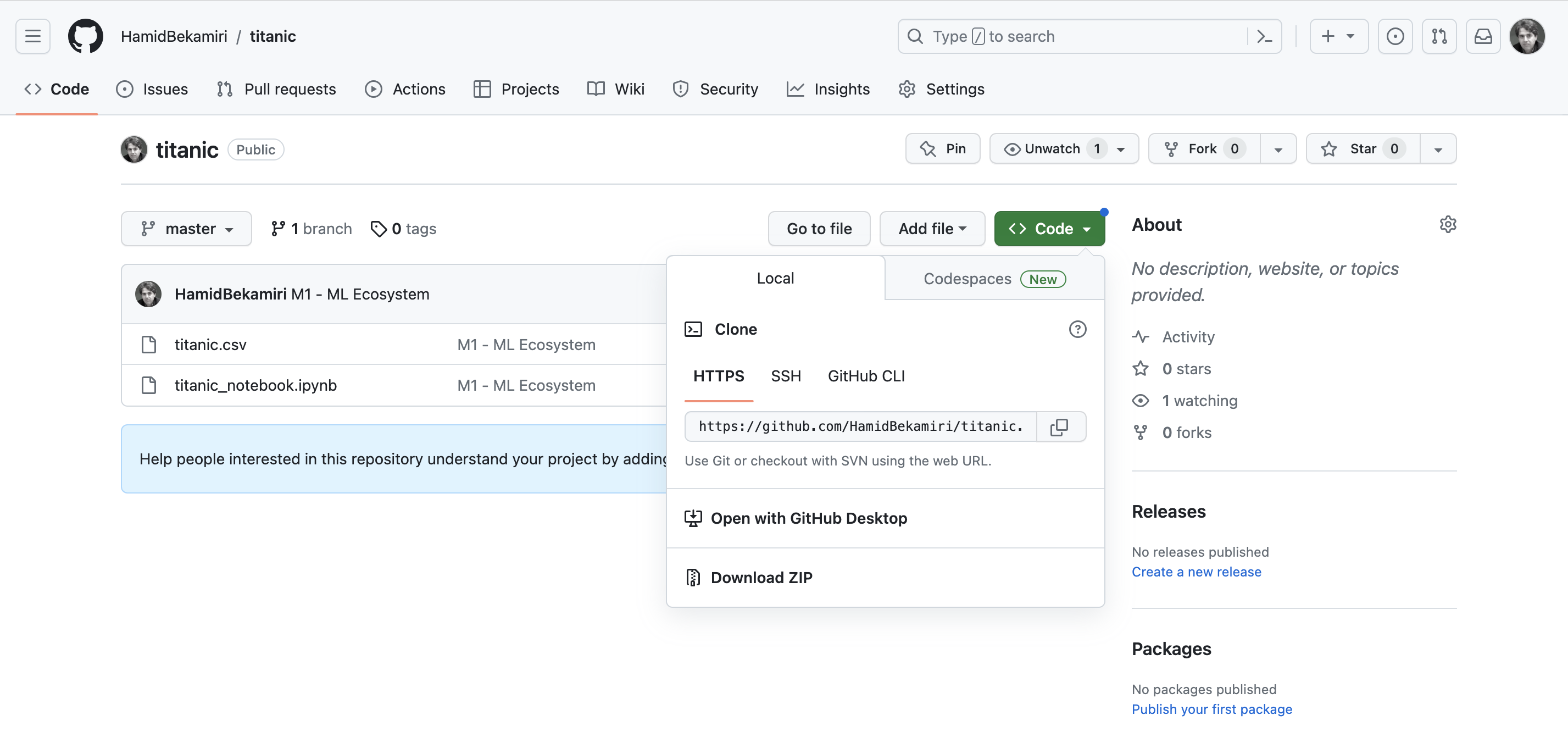1568x743 pixels.
Task: Star the titanic repository
Action: pyautogui.click(x=1363, y=149)
